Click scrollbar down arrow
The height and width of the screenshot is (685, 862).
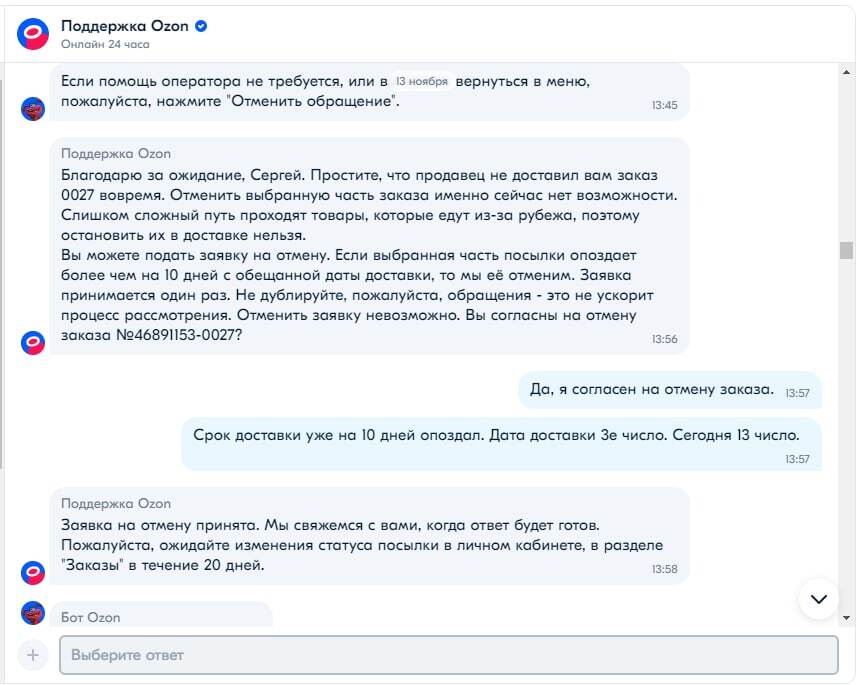(x=846, y=618)
